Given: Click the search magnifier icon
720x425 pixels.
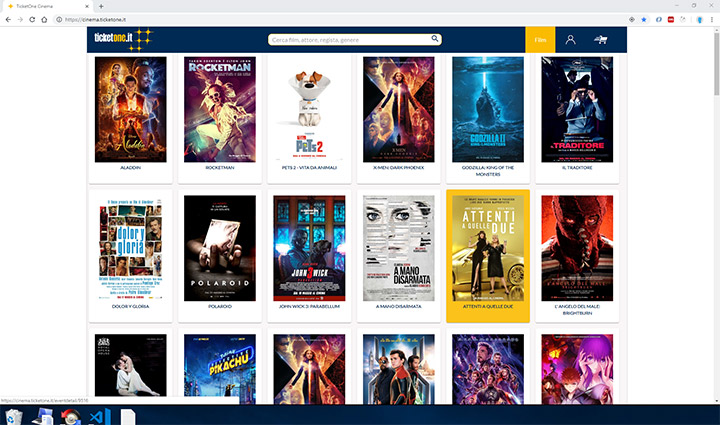Looking at the screenshot, I should point(434,39).
